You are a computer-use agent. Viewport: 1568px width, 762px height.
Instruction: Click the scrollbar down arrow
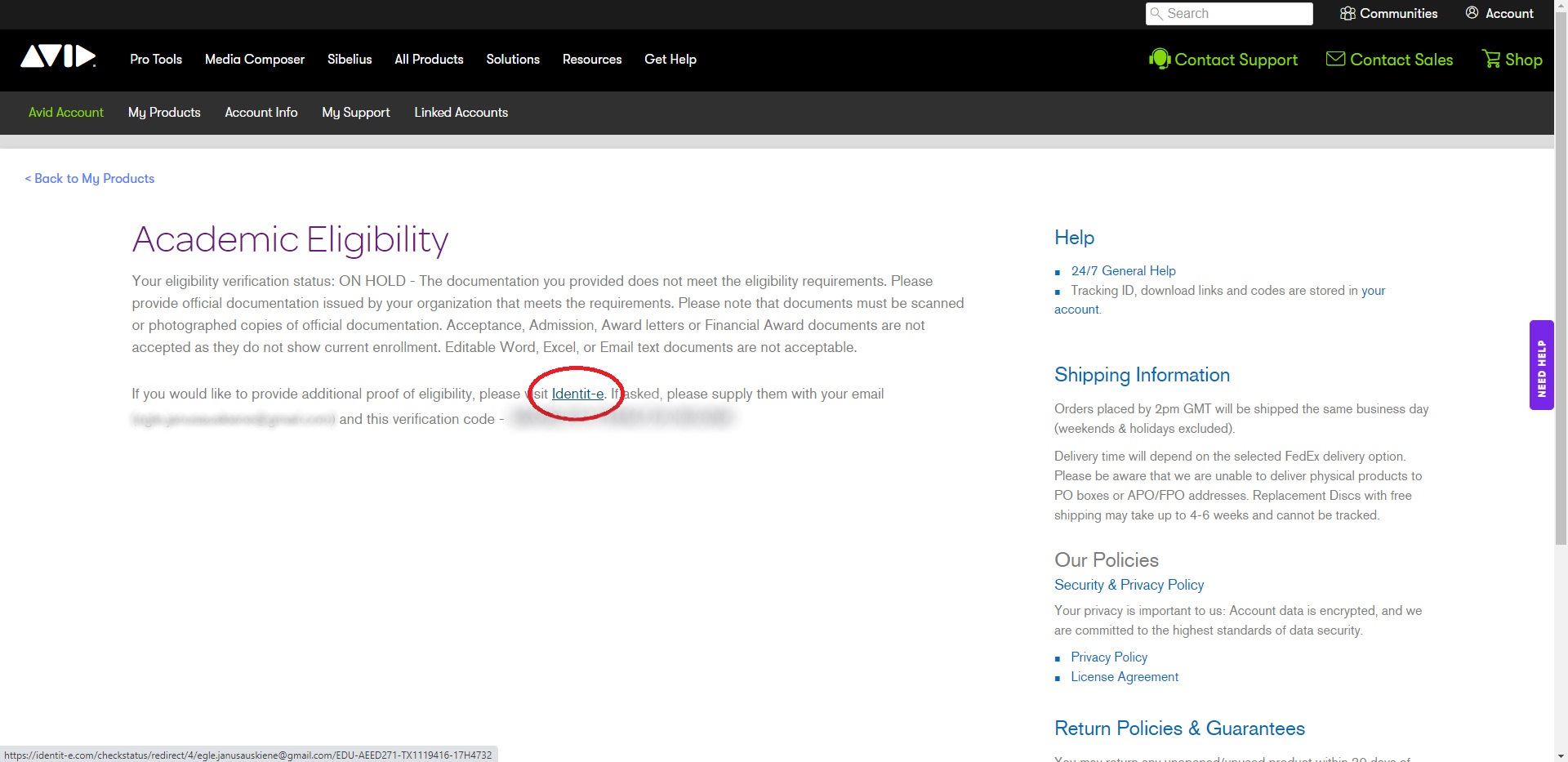pos(1561,755)
